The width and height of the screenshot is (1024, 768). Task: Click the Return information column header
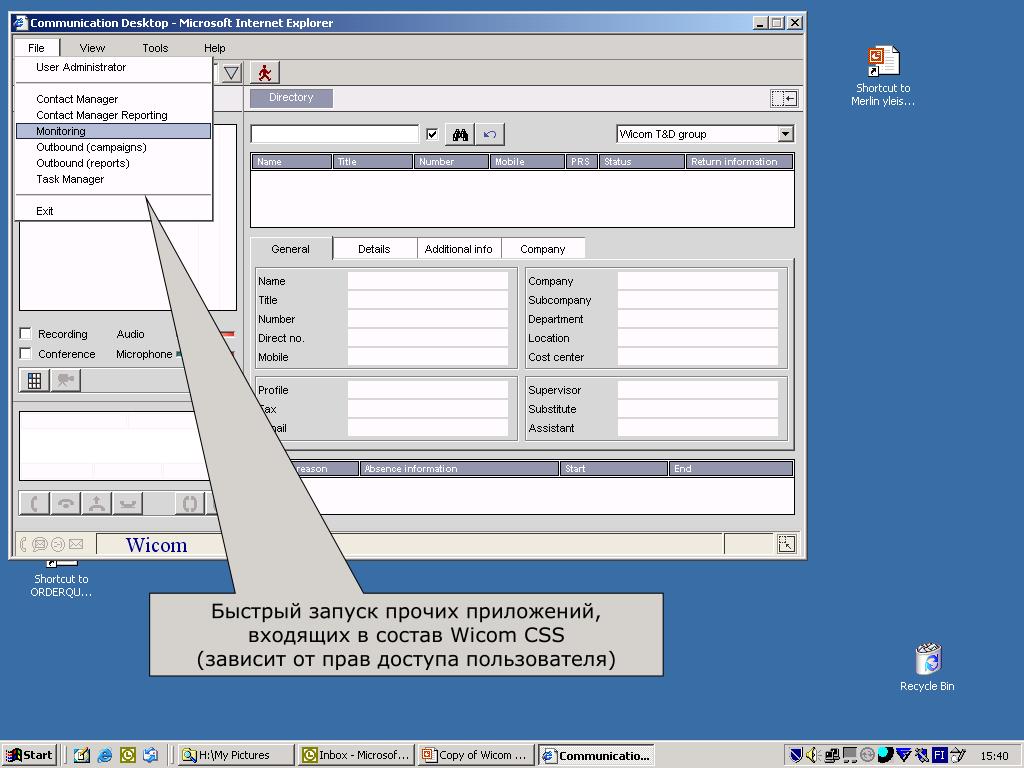pos(739,161)
